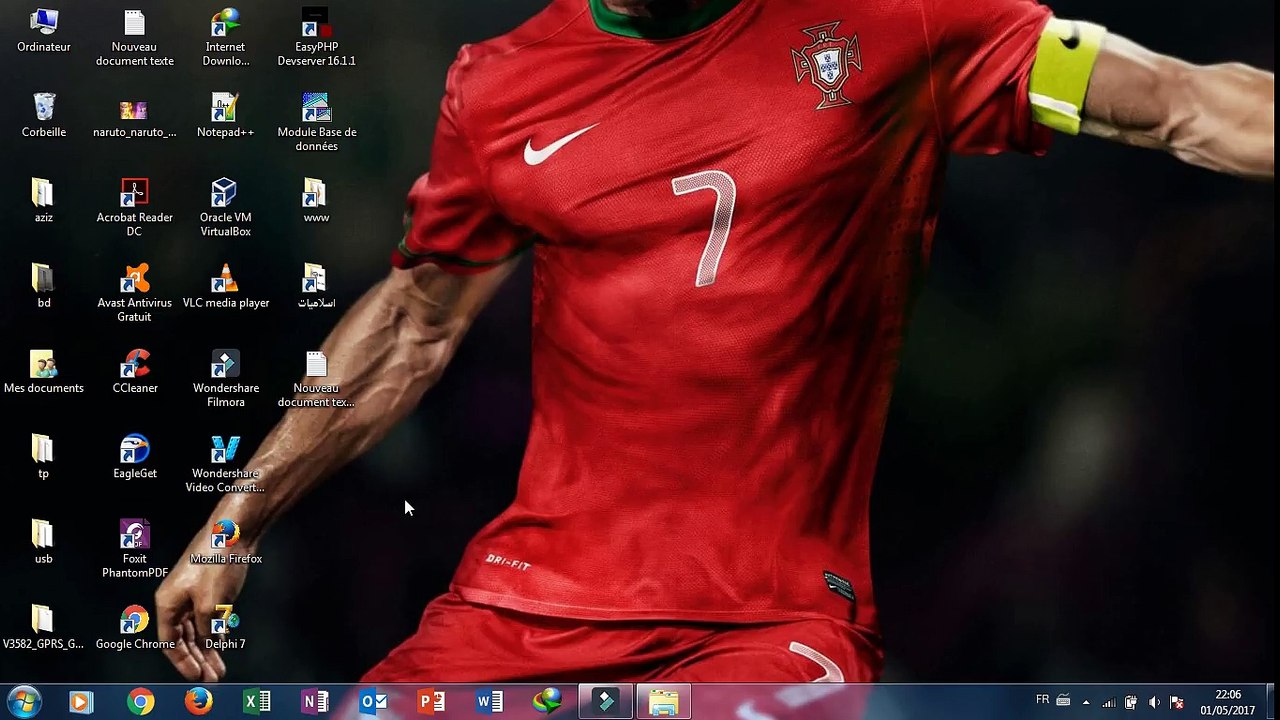Open the FR input language selector
Screen dimensions: 1280x720
click(1043, 700)
